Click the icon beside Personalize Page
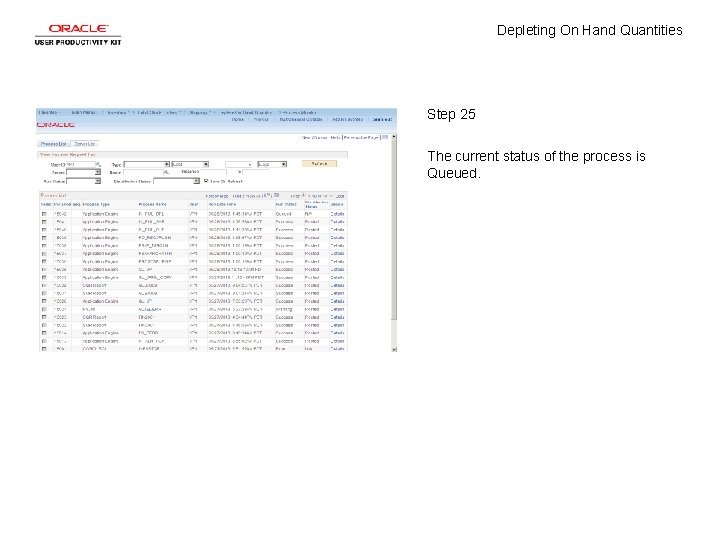 click(x=385, y=137)
